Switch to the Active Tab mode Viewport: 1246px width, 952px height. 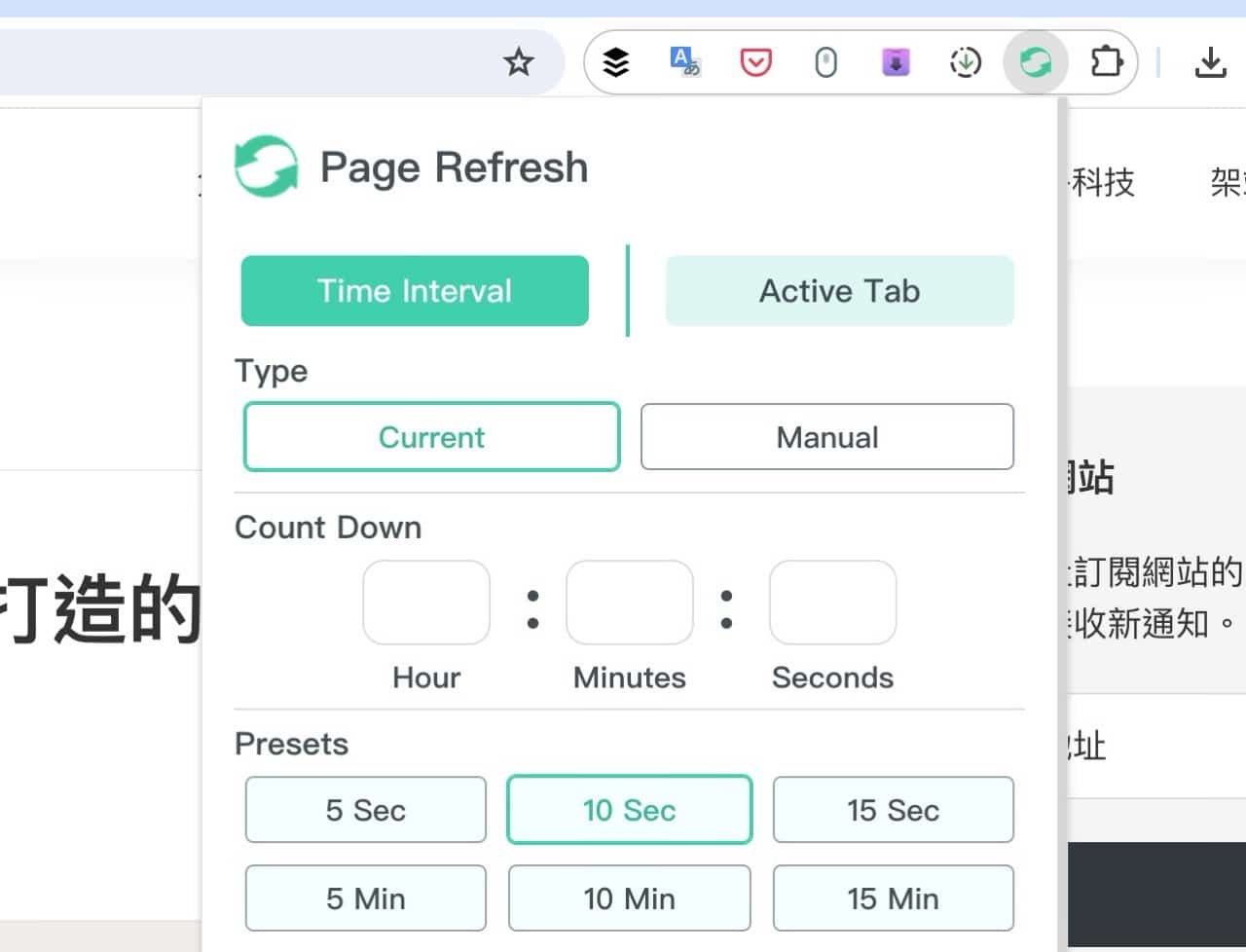(839, 290)
